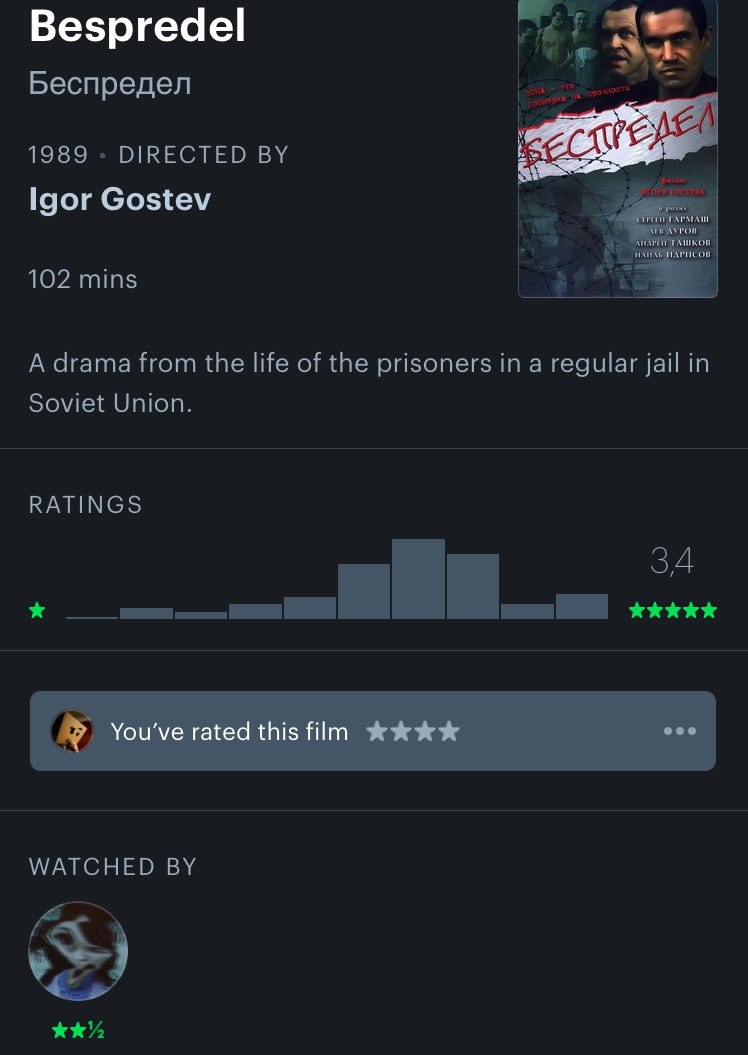748x1055 pixels.
Task: Tap the friend's two-and-a-half star rating
Action: pos(78,1030)
